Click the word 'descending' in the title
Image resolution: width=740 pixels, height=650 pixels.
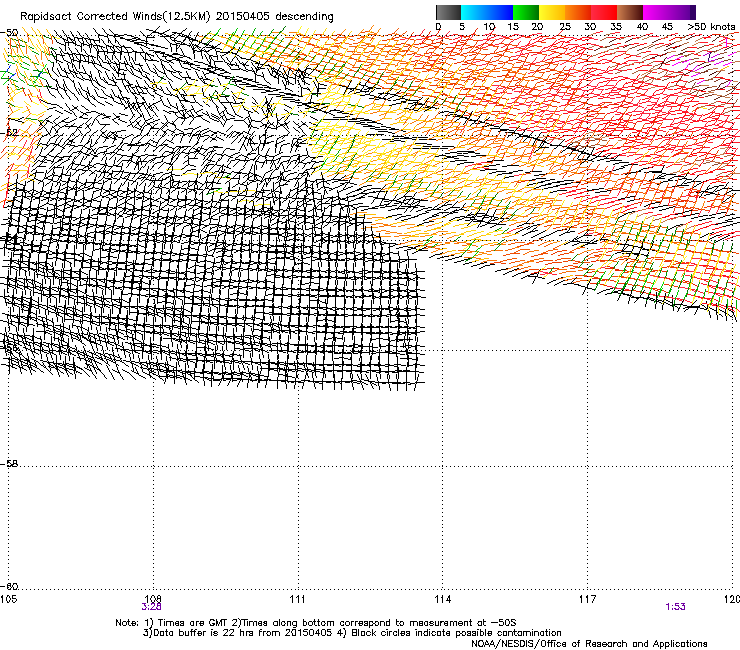tap(304, 17)
